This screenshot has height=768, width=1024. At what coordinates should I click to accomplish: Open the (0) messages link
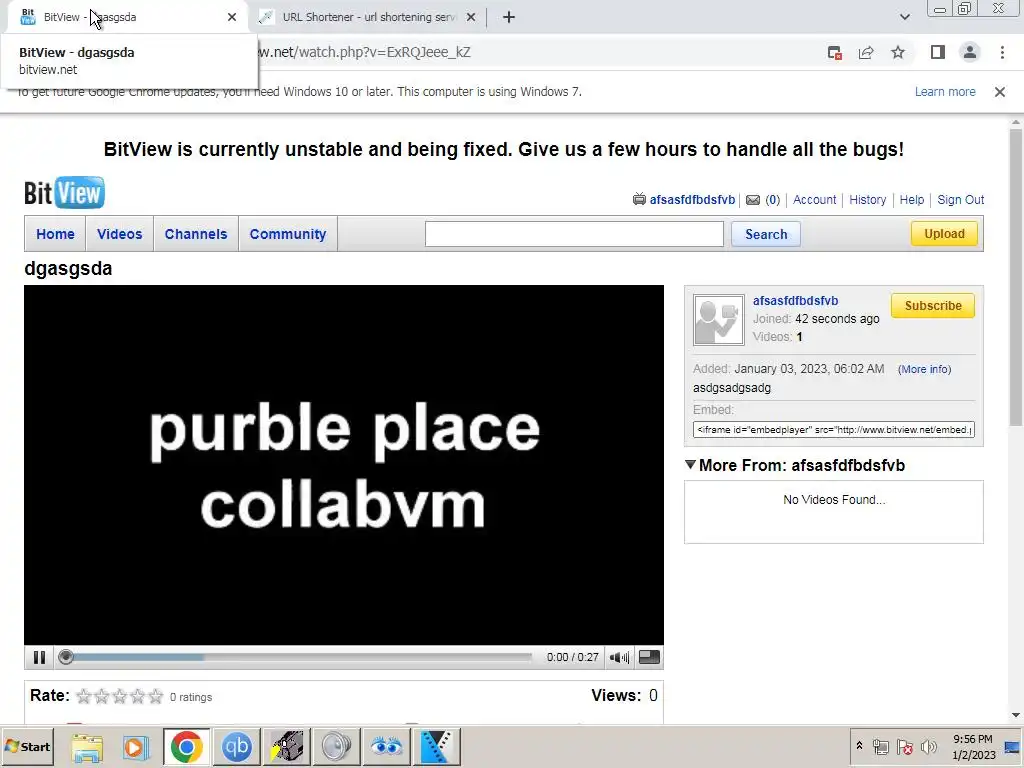click(773, 200)
